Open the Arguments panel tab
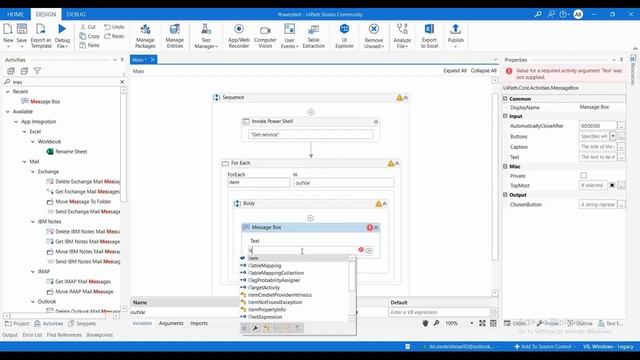This screenshot has height=360, width=640. (x=171, y=323)
